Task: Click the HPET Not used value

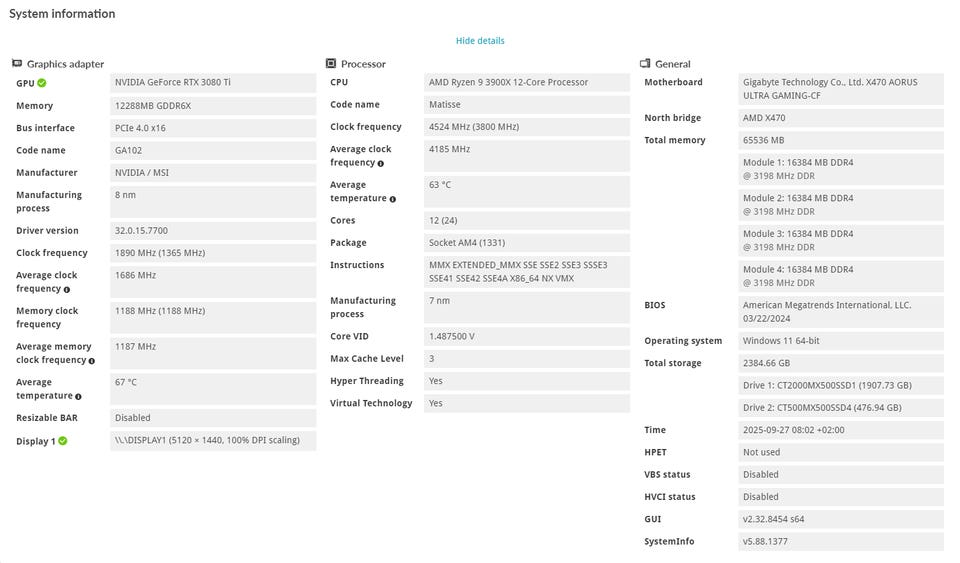Action: tap(841, 452)
